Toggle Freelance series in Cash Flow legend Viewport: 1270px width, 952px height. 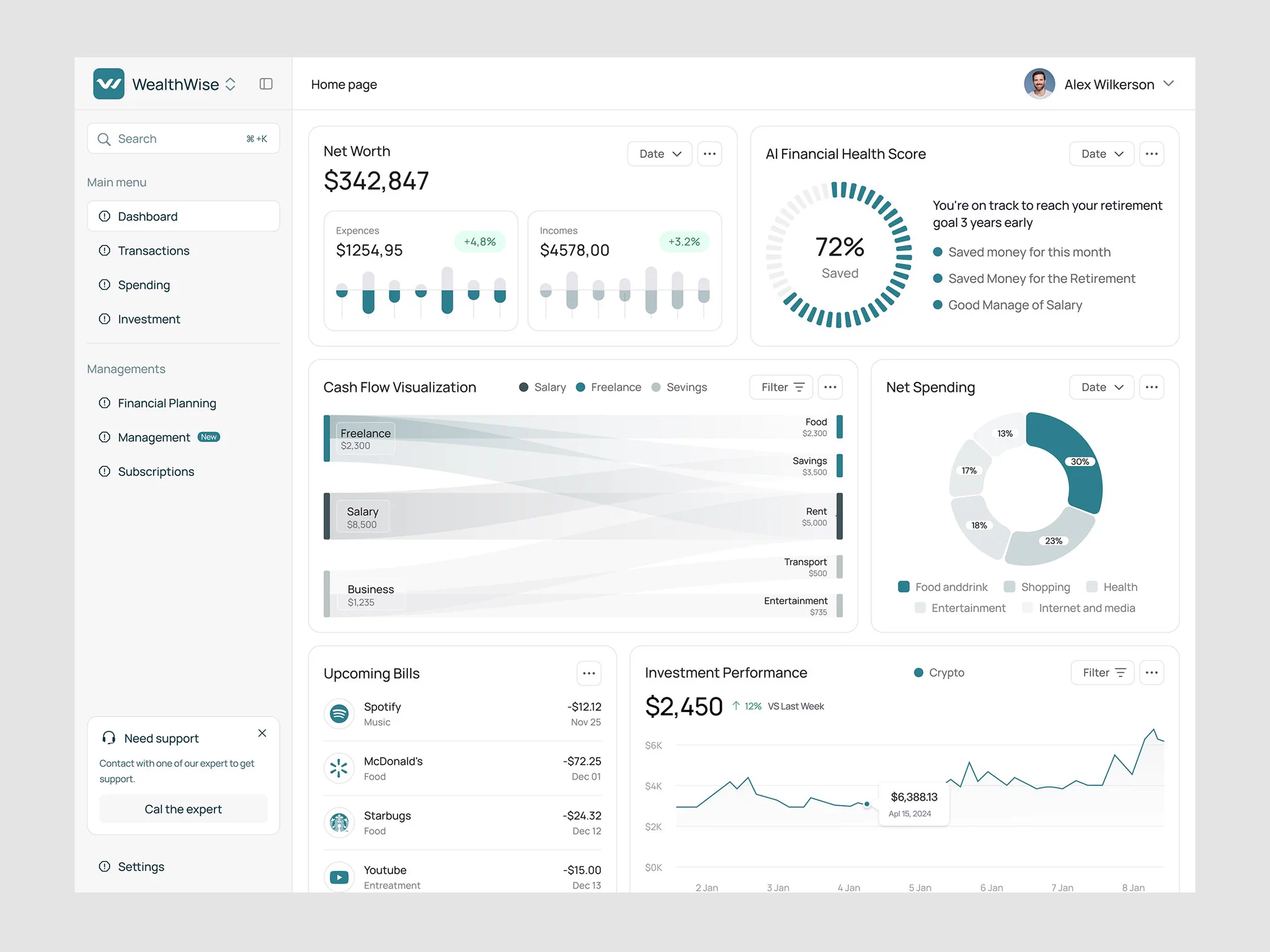click(608, 387)
